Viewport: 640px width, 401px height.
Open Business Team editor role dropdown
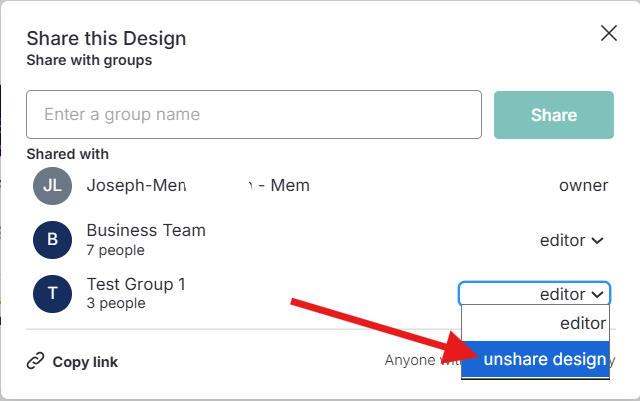click(x=571, y=241)
